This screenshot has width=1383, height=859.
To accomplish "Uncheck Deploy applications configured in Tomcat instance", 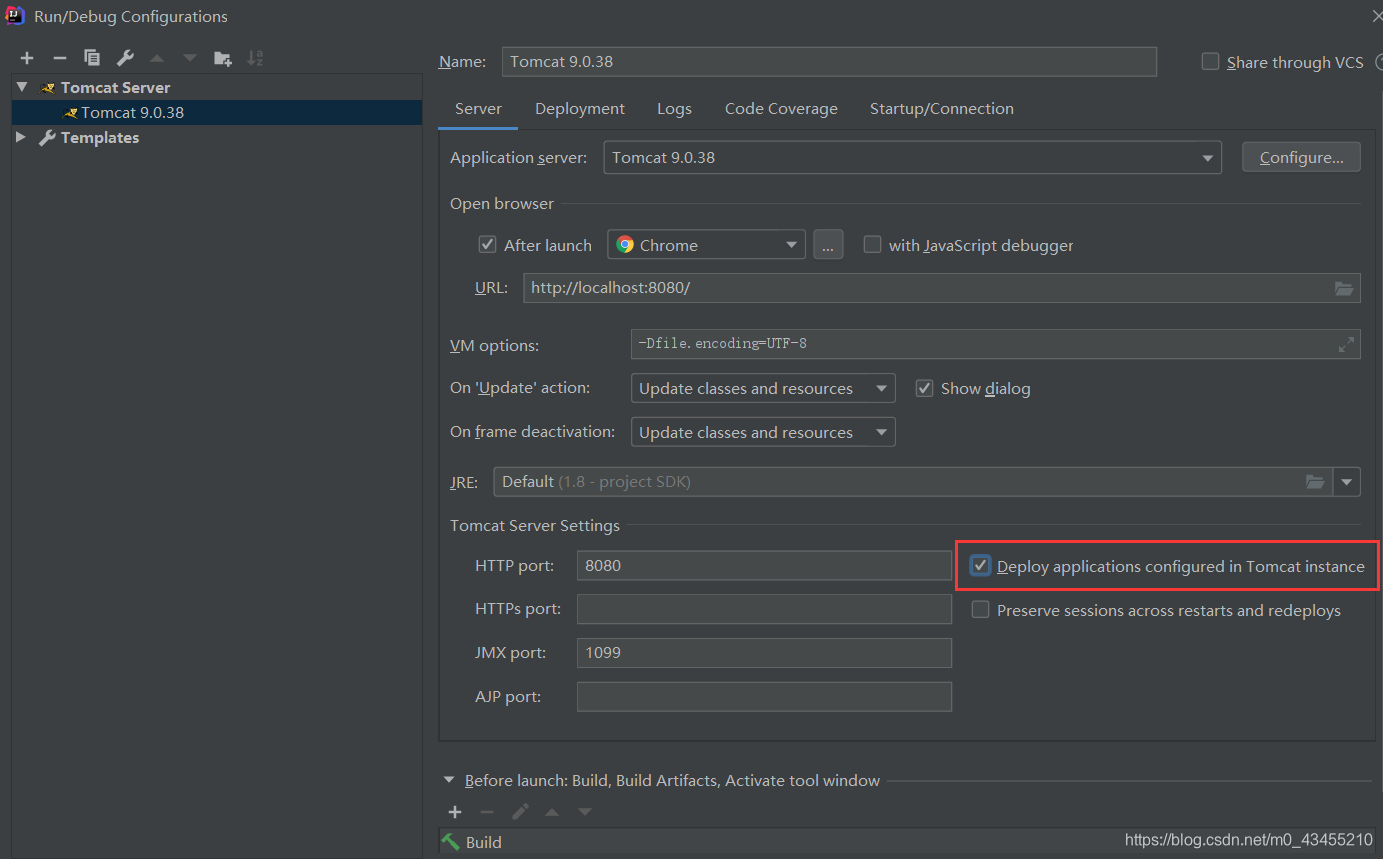I will (981, 566).
